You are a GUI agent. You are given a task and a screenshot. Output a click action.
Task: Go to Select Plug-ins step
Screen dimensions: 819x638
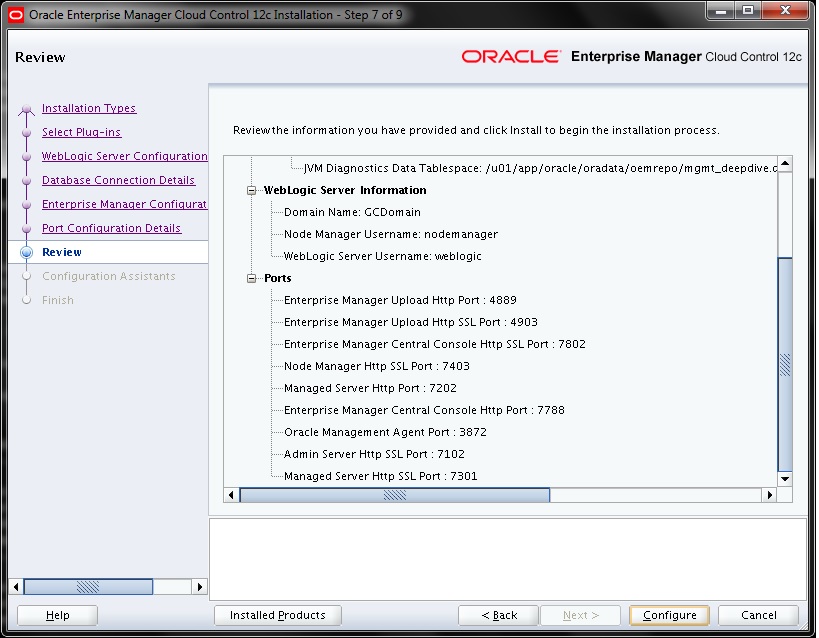coord(81,132)
